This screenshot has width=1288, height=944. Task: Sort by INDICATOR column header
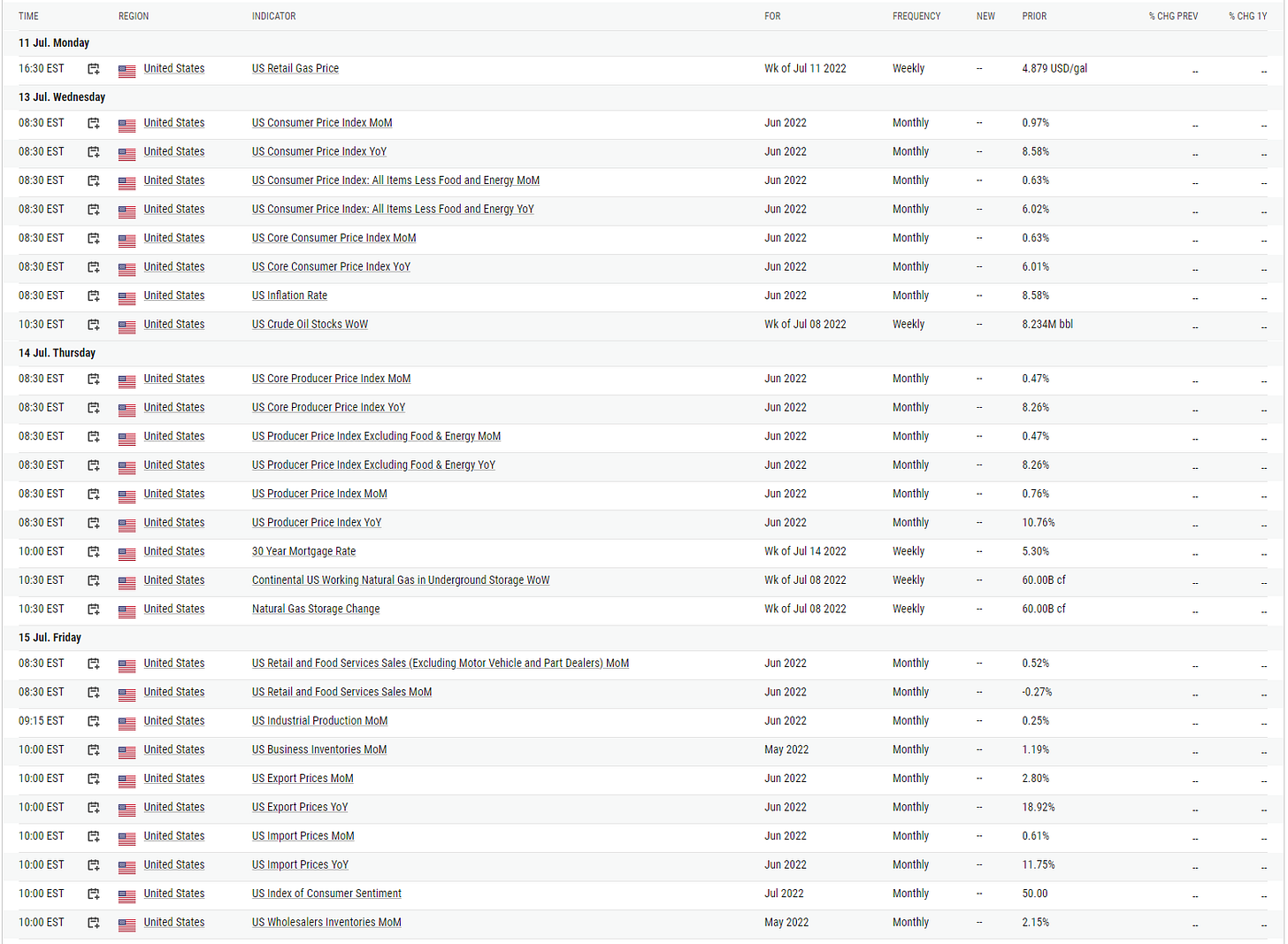pyautogui.click(x=274, y=16)
